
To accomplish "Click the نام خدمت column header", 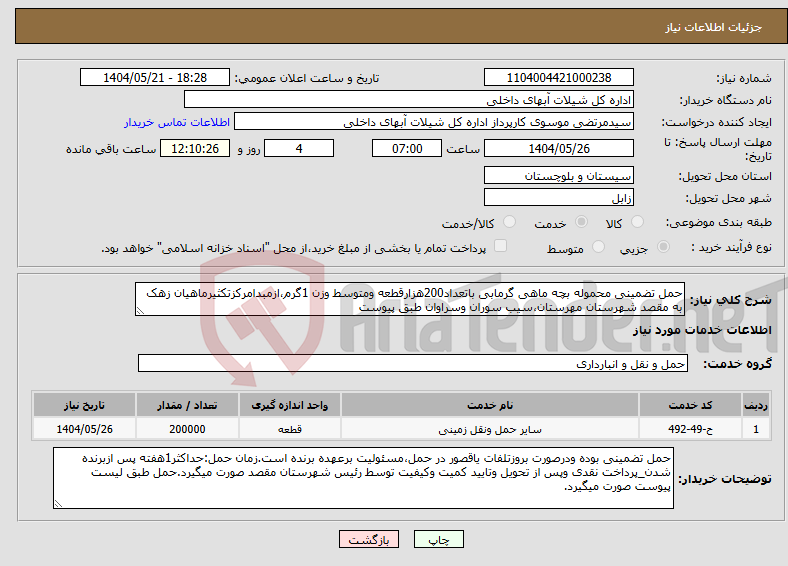I will 490,405.
